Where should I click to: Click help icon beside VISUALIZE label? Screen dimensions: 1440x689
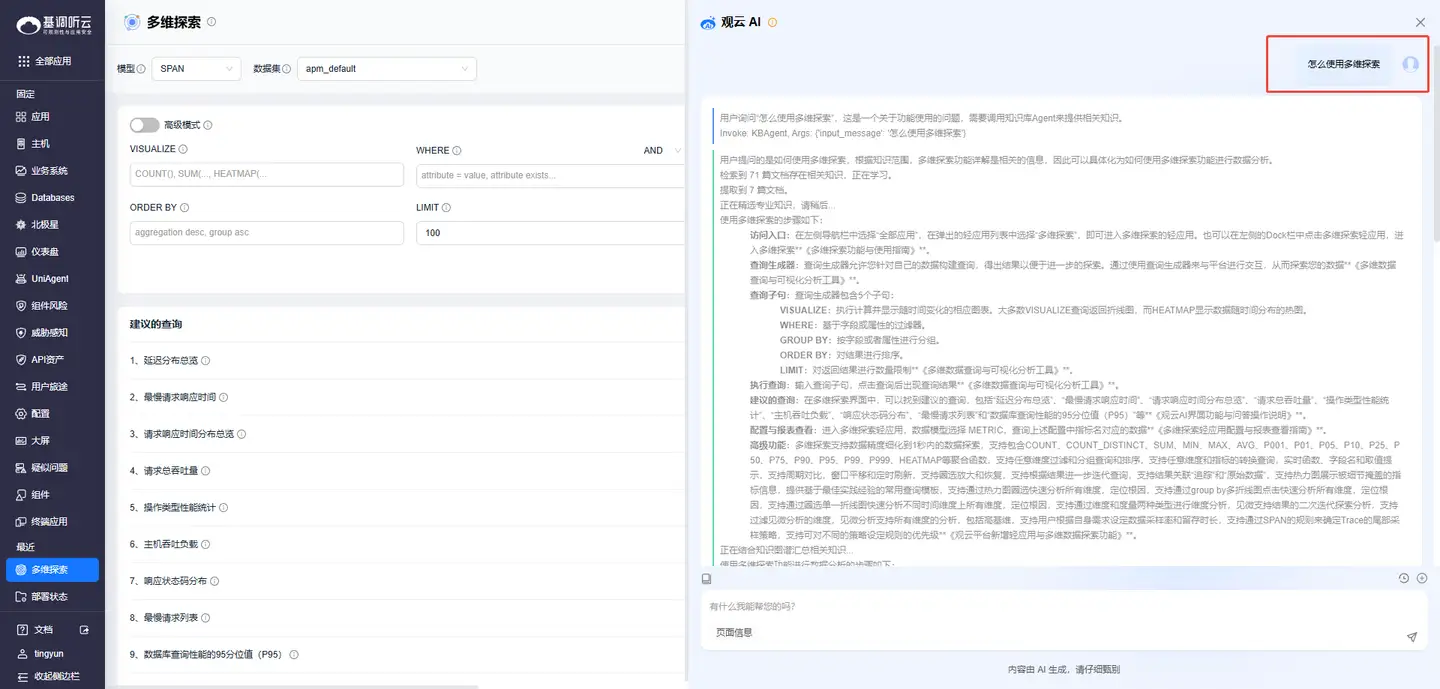tap(183, 150)
